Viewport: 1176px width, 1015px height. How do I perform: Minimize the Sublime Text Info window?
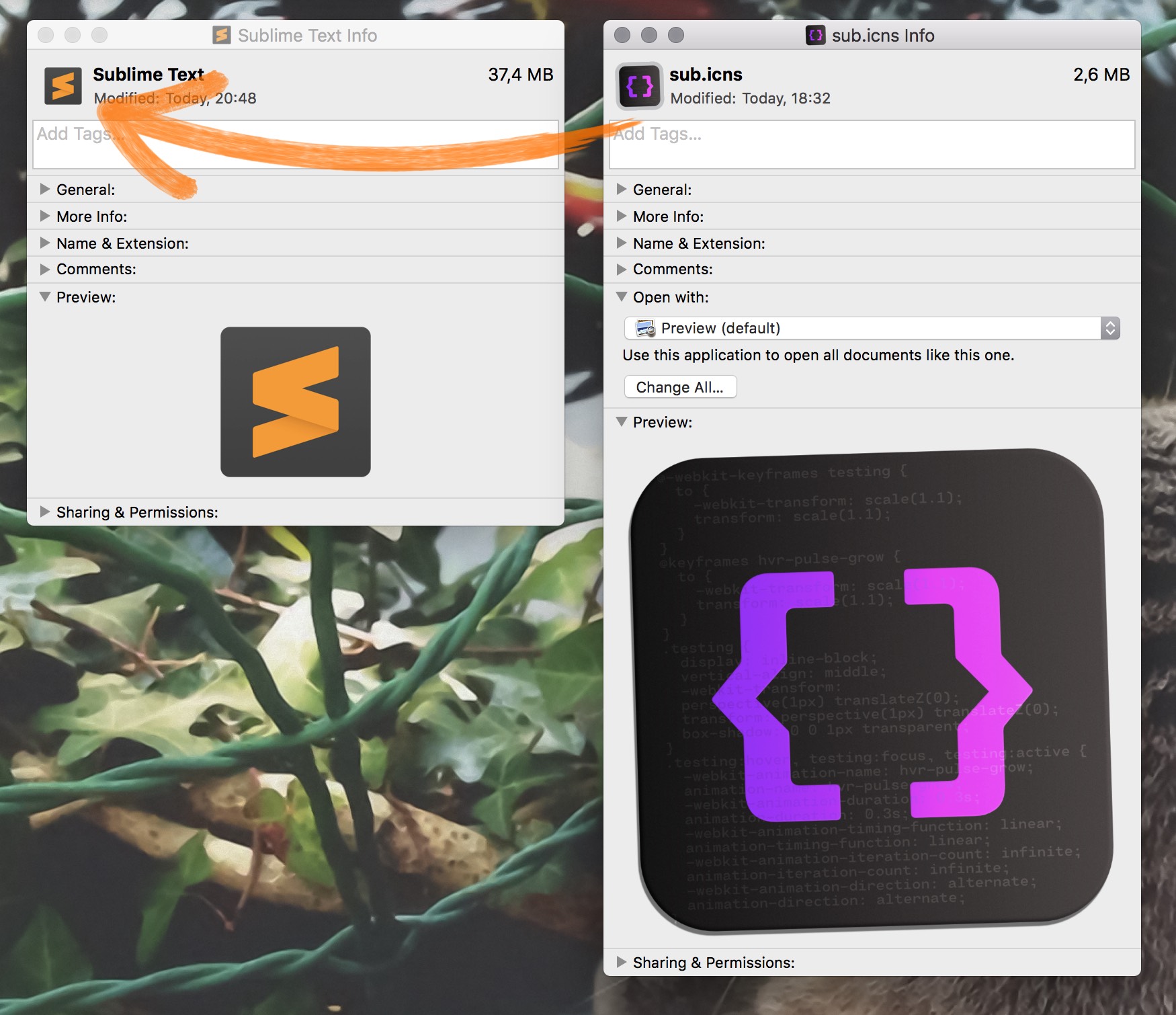(73, 35)
